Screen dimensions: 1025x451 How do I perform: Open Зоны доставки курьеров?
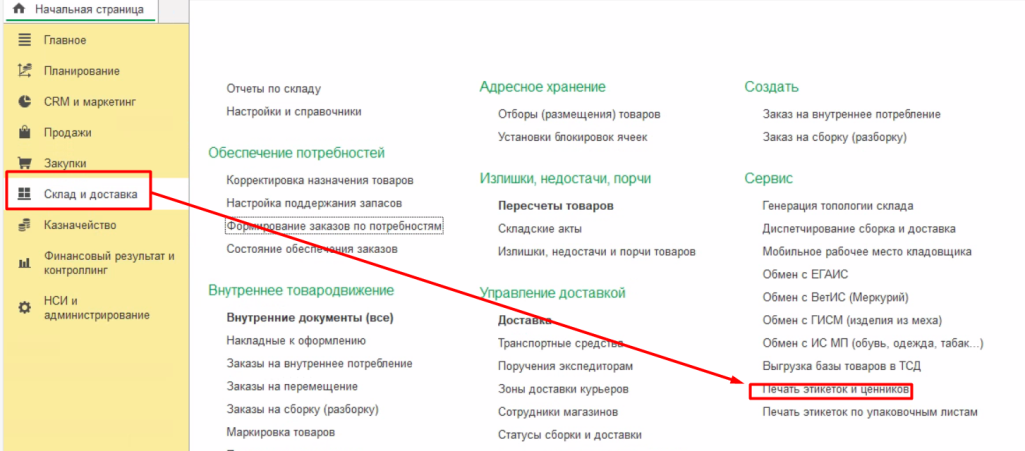563,390
